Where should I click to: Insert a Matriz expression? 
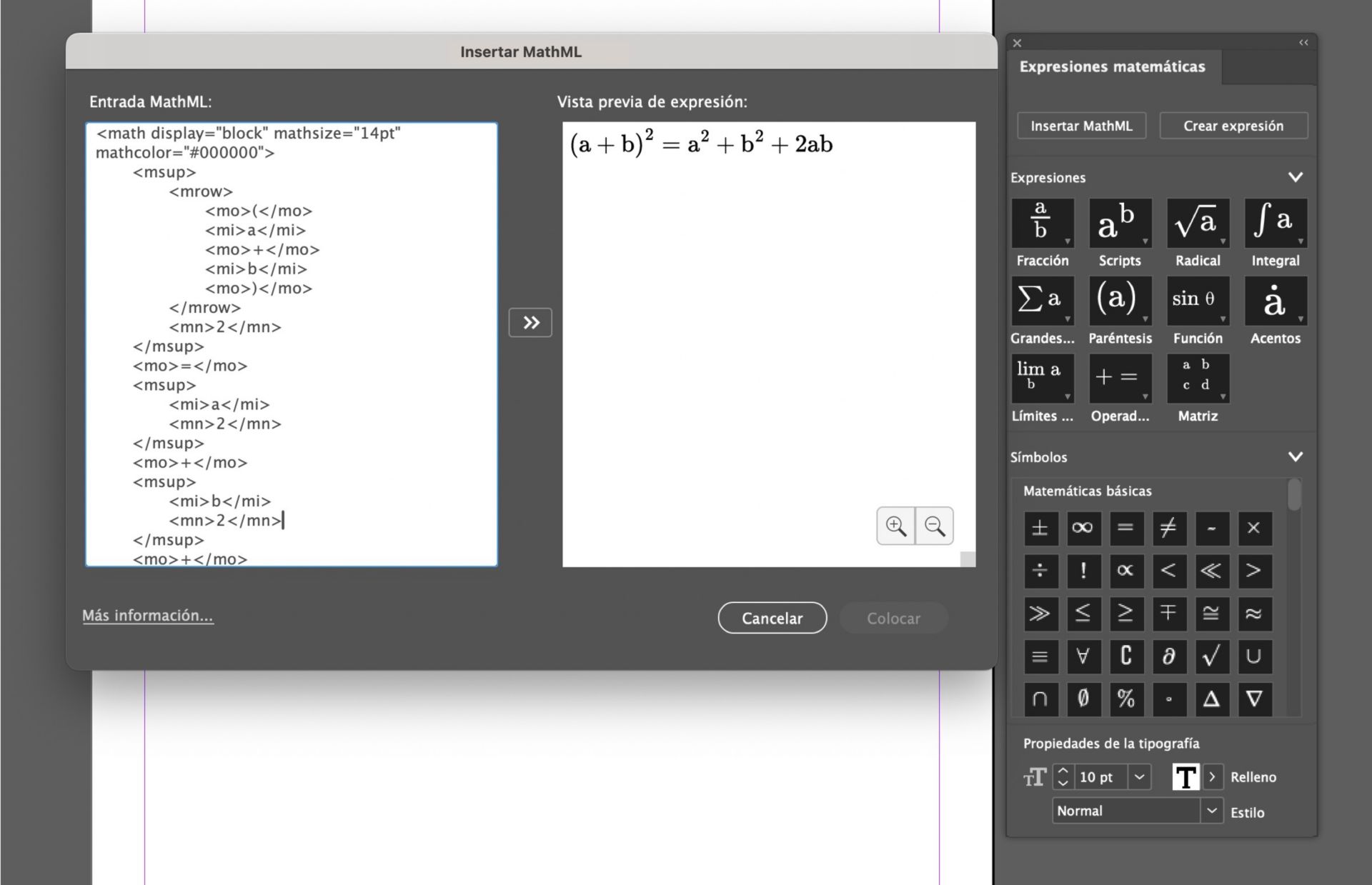(1197, 379)
